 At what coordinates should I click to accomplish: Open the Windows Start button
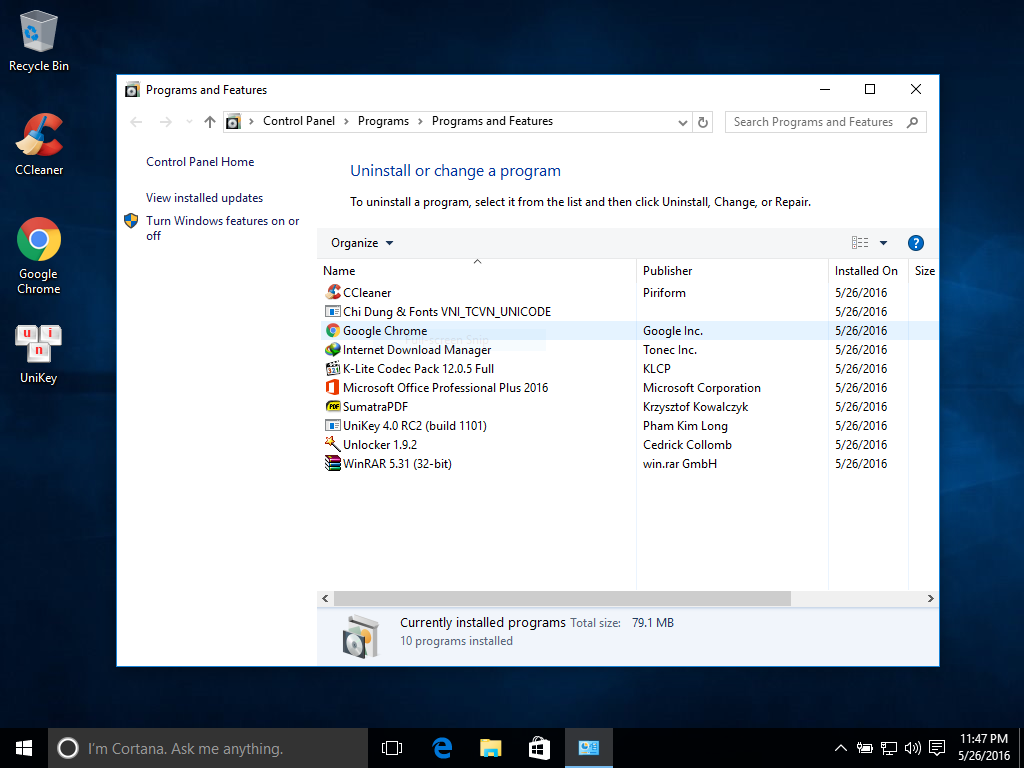24,748
